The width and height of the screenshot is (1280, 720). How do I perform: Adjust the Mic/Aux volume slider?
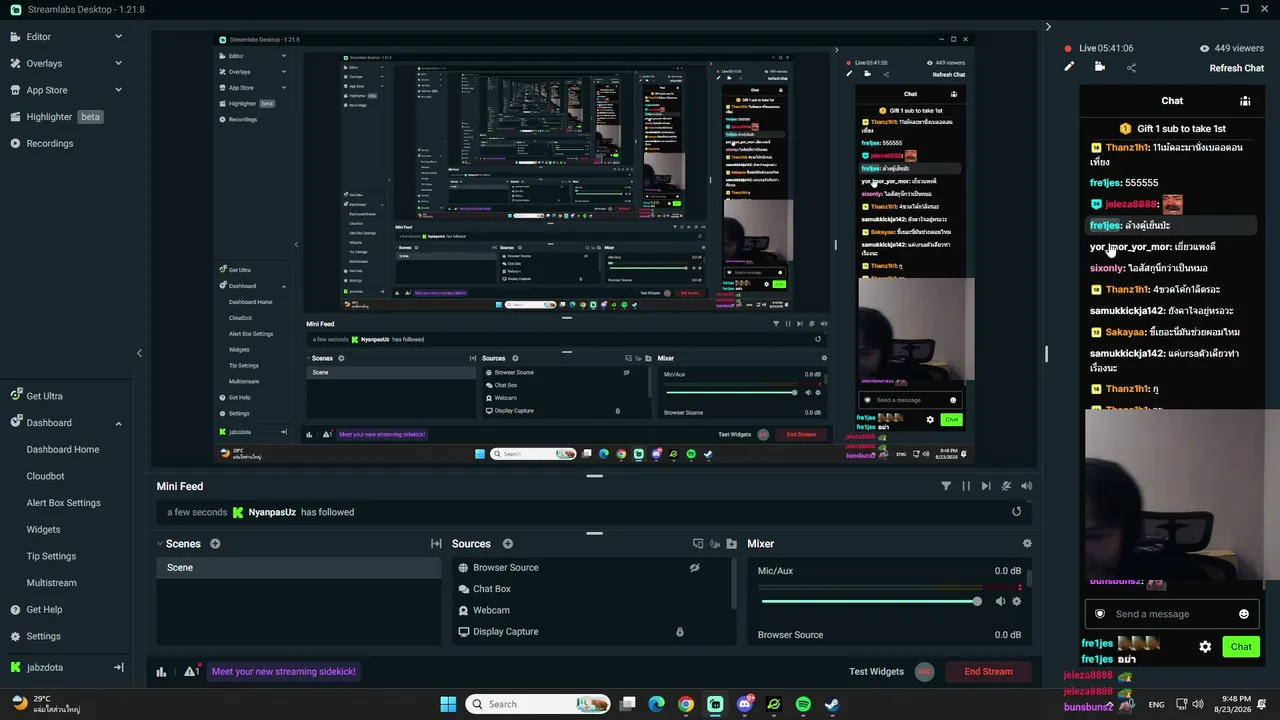(x=870, y=601)
